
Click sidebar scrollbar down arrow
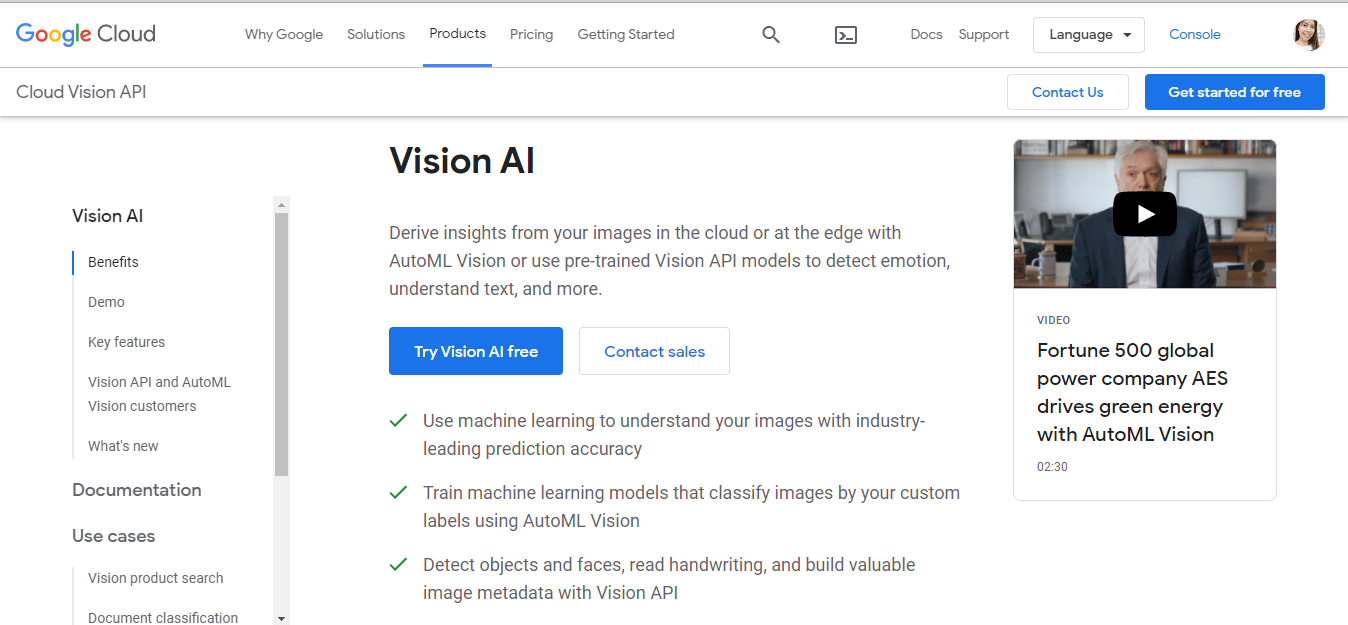click(x=281, y=618)
